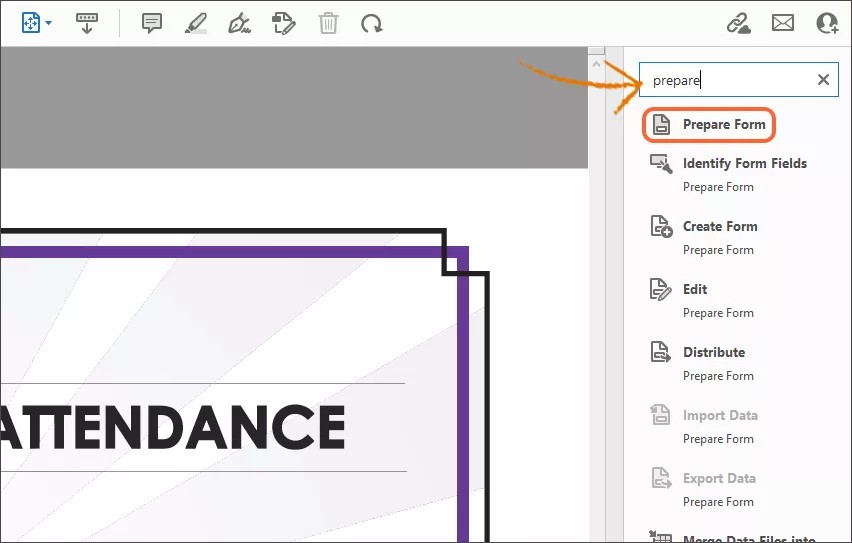Send file by email envelope icon
The width and height of the screenshot is (852, 543).
[782, 22]
